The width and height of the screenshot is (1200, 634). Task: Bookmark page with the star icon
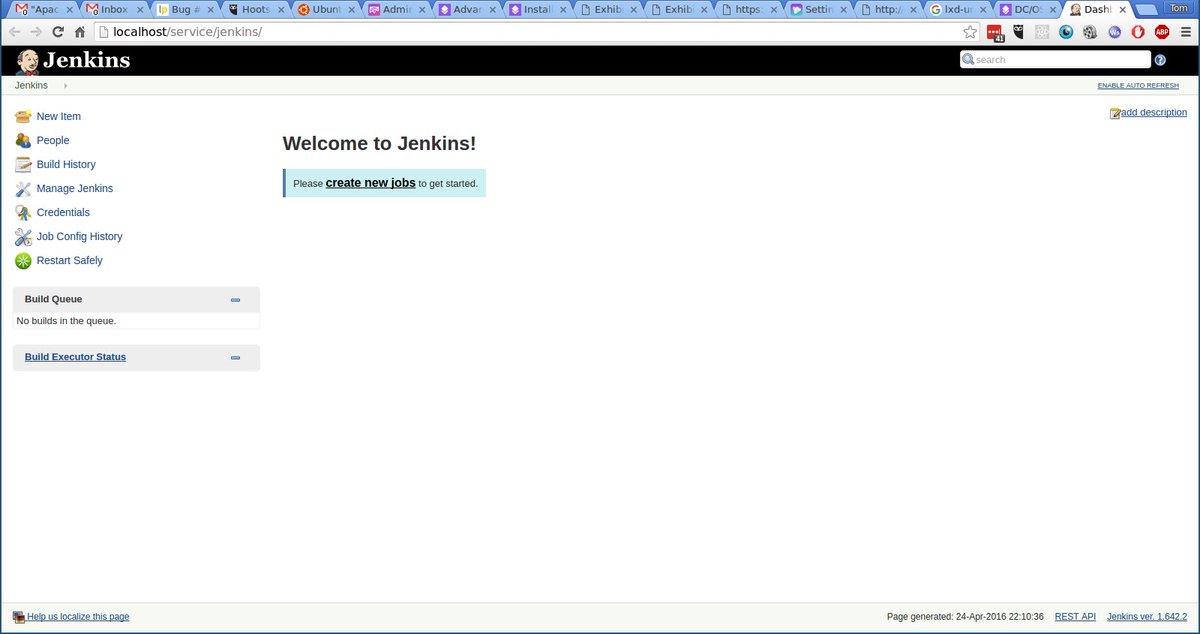tap(970, 32)
